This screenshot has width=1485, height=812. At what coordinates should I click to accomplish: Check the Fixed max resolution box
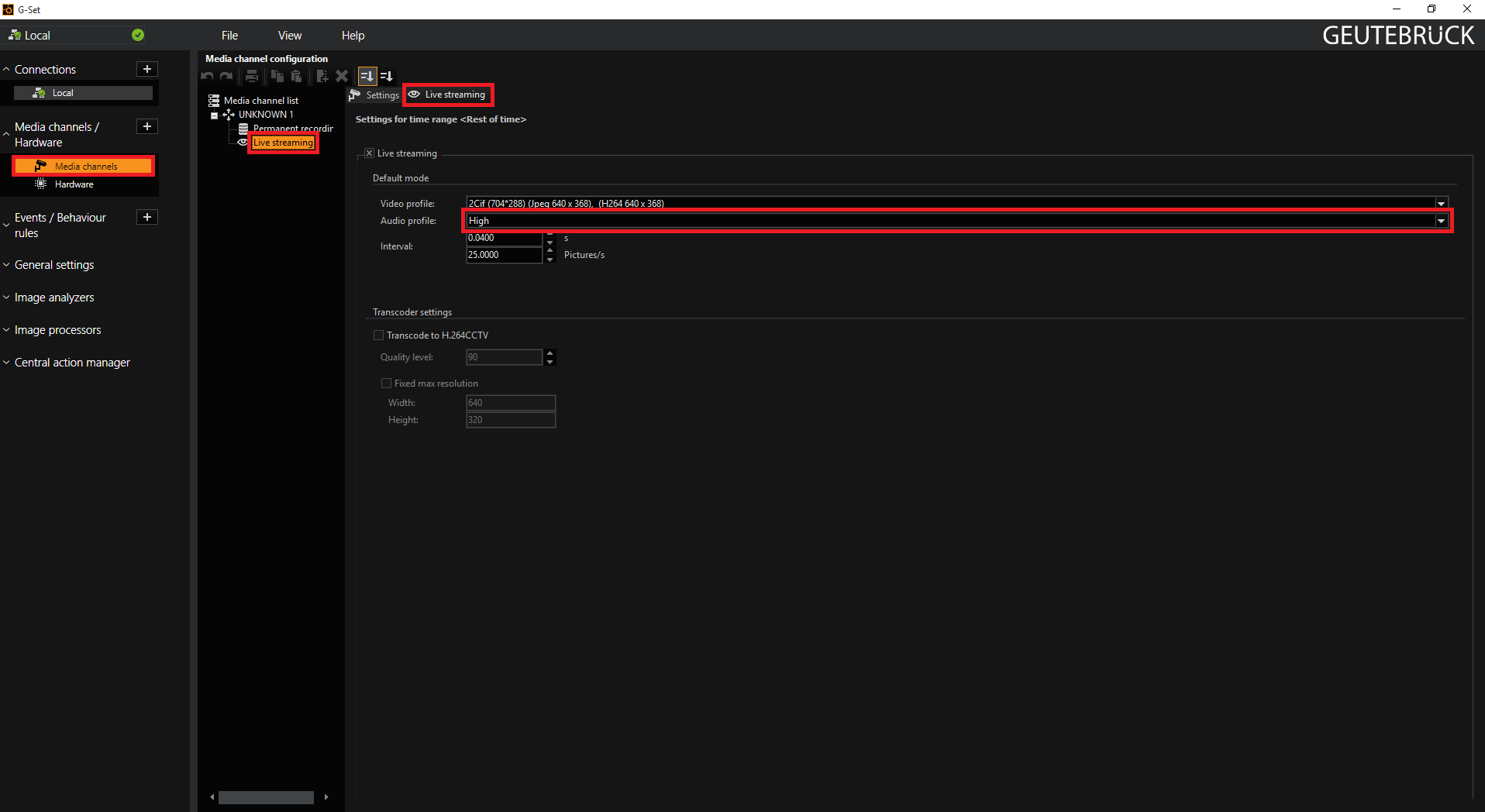point(386,384)
